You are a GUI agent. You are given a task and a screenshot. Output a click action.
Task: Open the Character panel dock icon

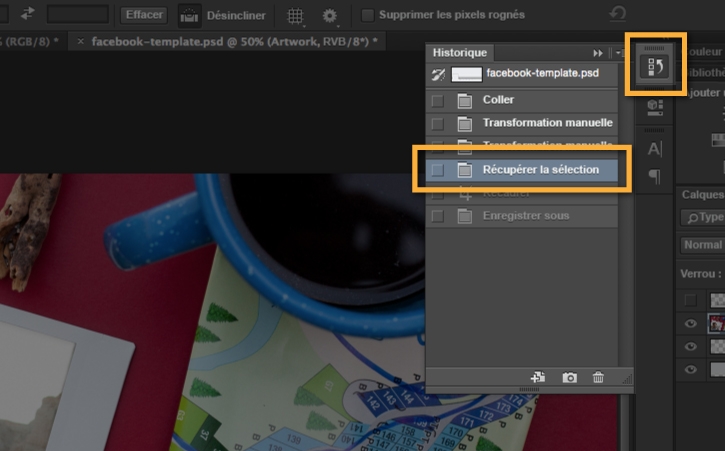tap(655, 149)
